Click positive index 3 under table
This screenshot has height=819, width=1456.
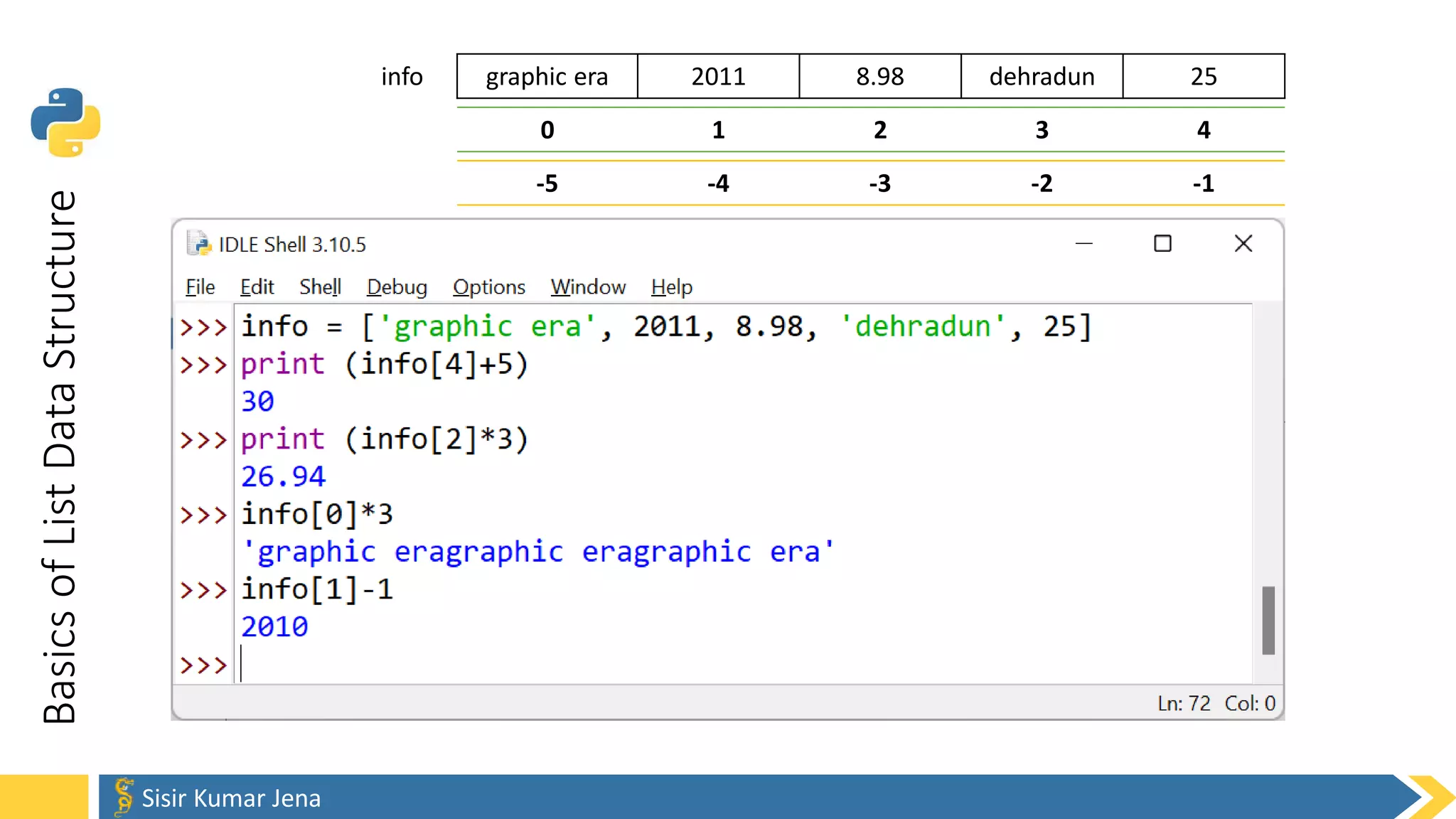(x=1042, y=130)
